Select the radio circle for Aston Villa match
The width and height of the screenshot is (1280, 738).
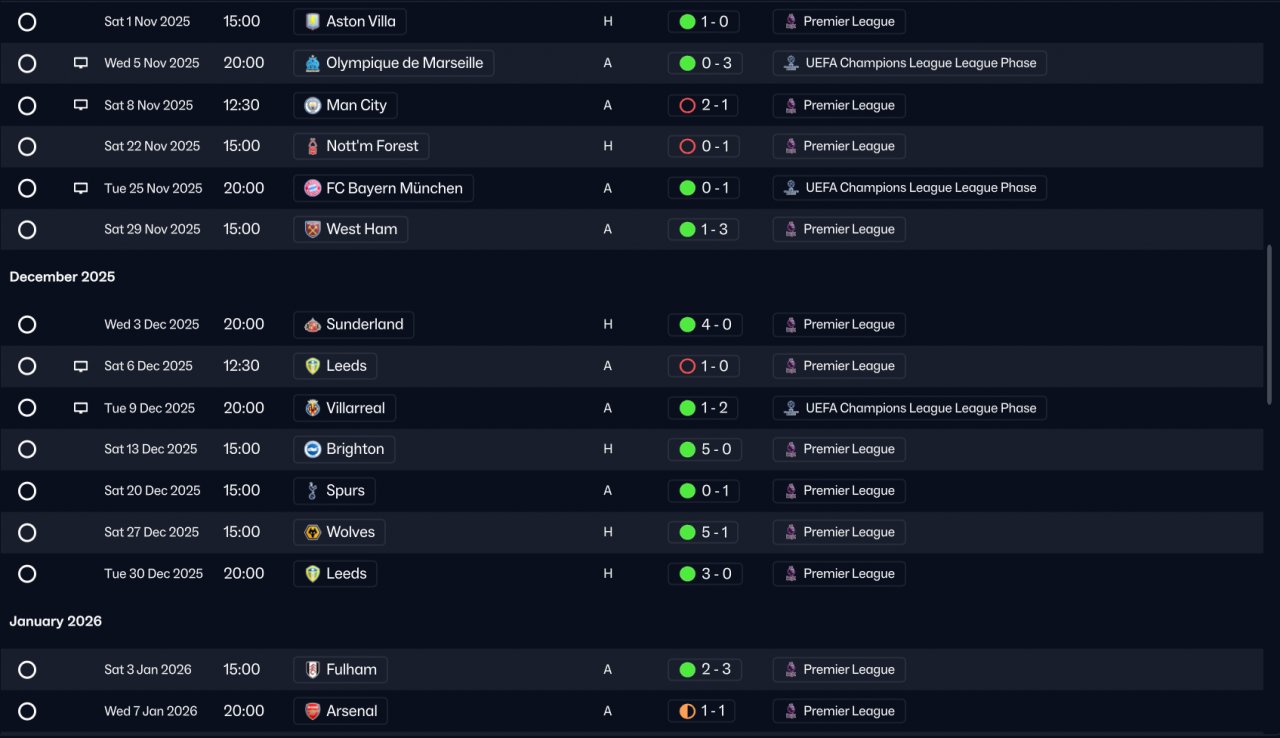click(27, 22)
